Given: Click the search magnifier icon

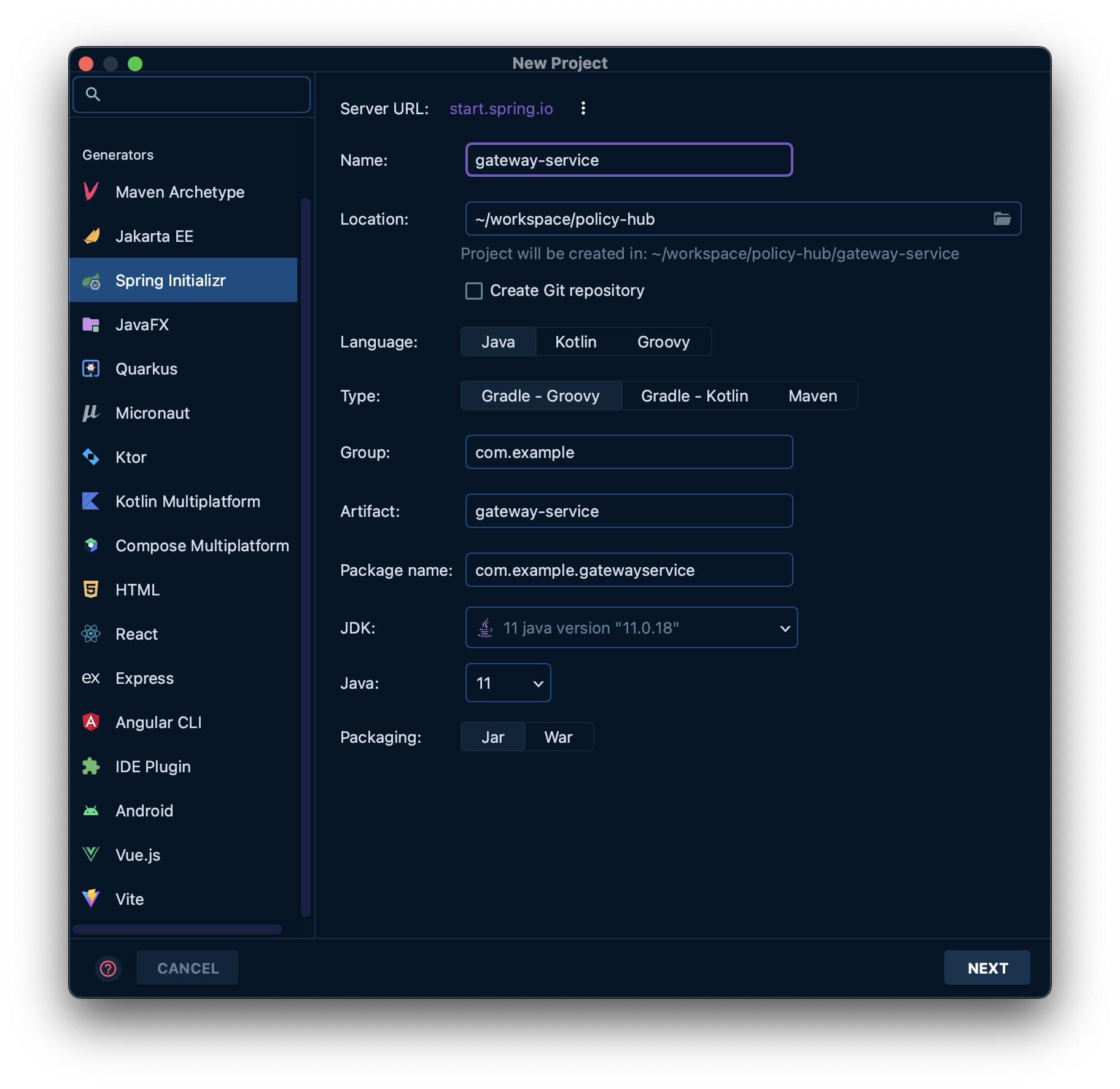Looking at the screenshot, I should point(93,95).
